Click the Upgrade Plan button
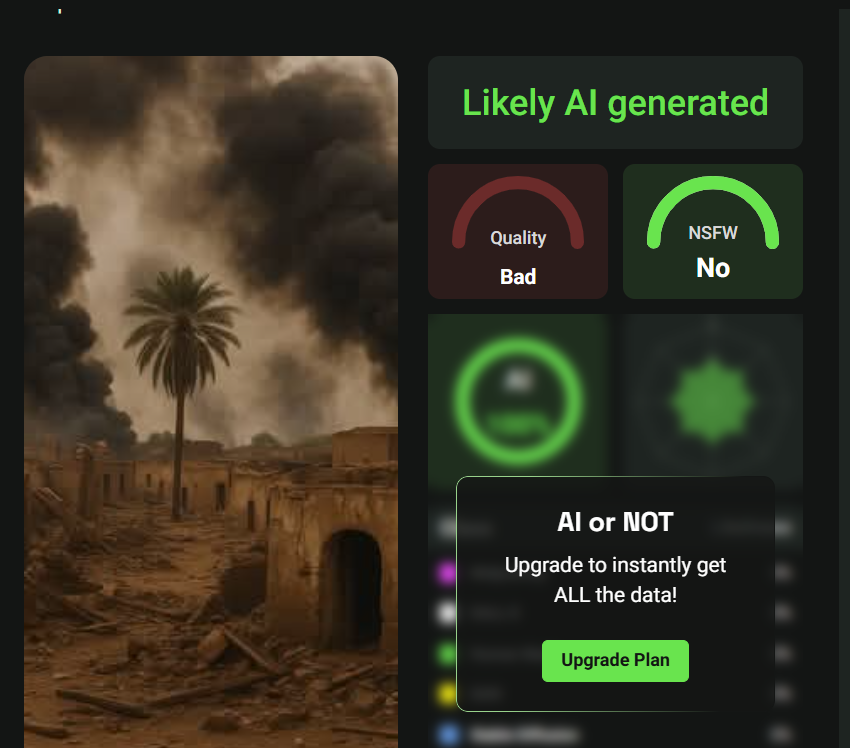This screenshot has width=850, height=748. point(615,661)
